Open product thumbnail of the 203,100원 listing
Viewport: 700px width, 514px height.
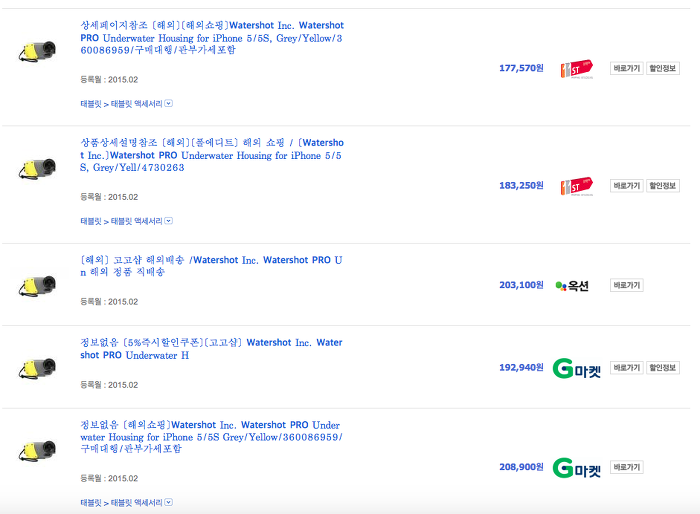(x=37, y=285)
